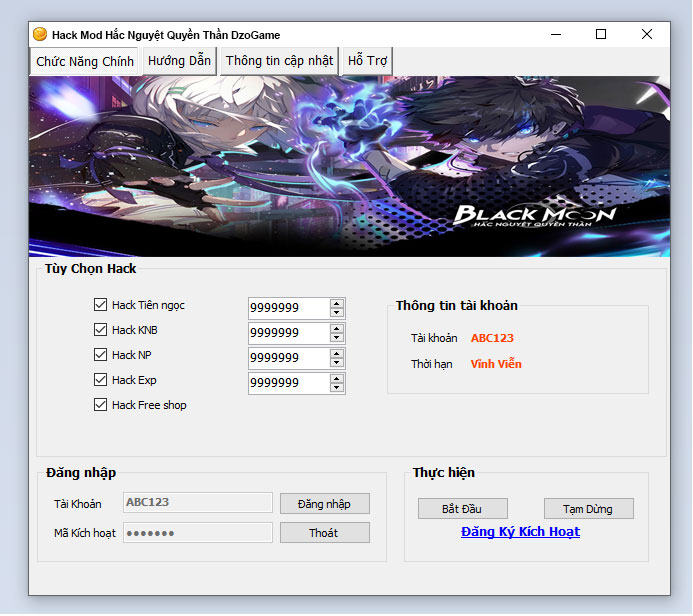Screen dimensions: 693x616
Task: Decrease the Hack Tiên ngọc value with down arrow
Action: pyautogui.click(x=337, y=312)
